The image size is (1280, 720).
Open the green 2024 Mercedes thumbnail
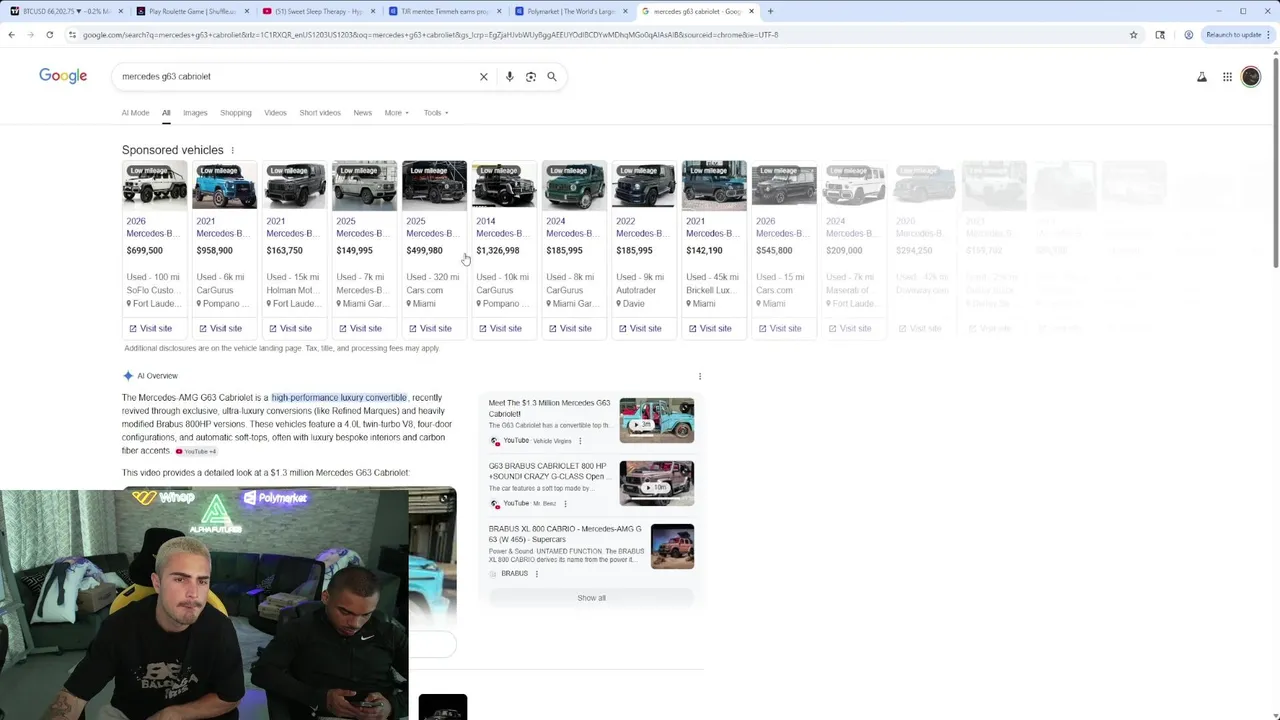pos(574,185)
